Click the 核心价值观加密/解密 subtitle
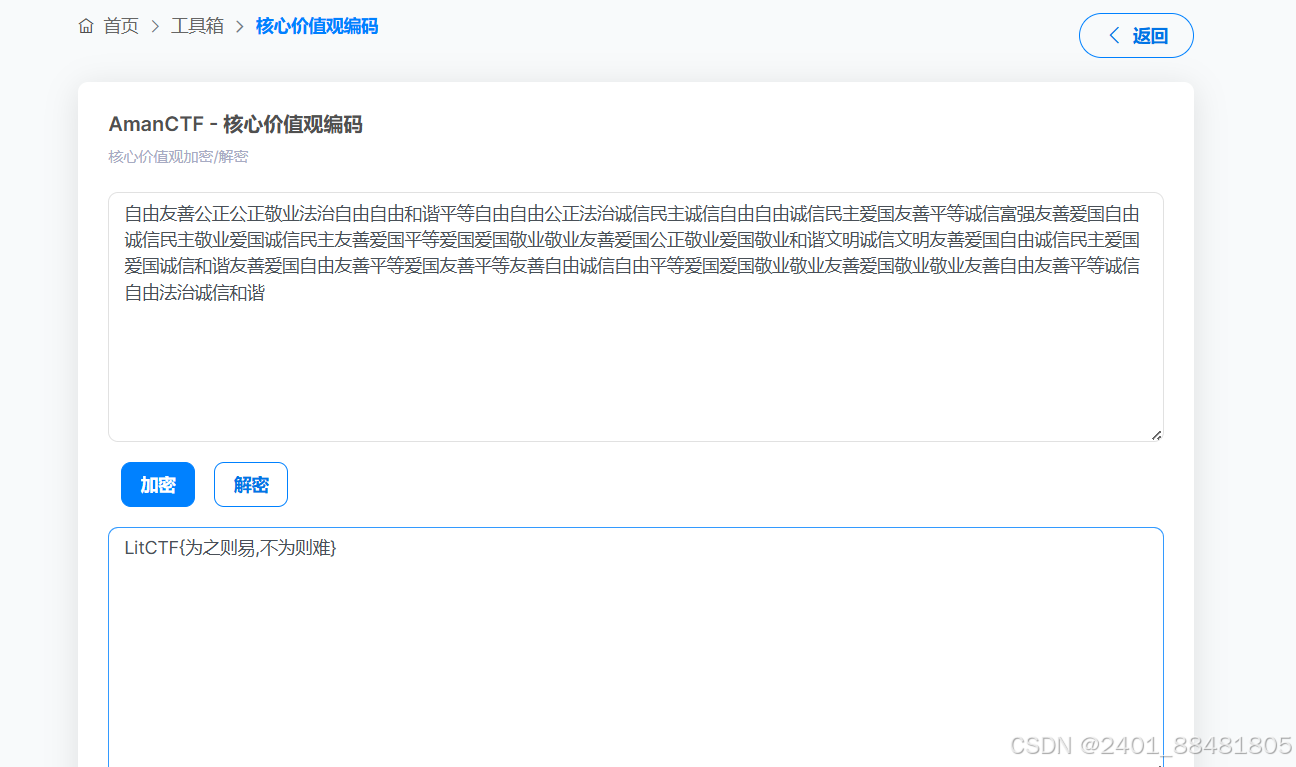 point(178,157)
